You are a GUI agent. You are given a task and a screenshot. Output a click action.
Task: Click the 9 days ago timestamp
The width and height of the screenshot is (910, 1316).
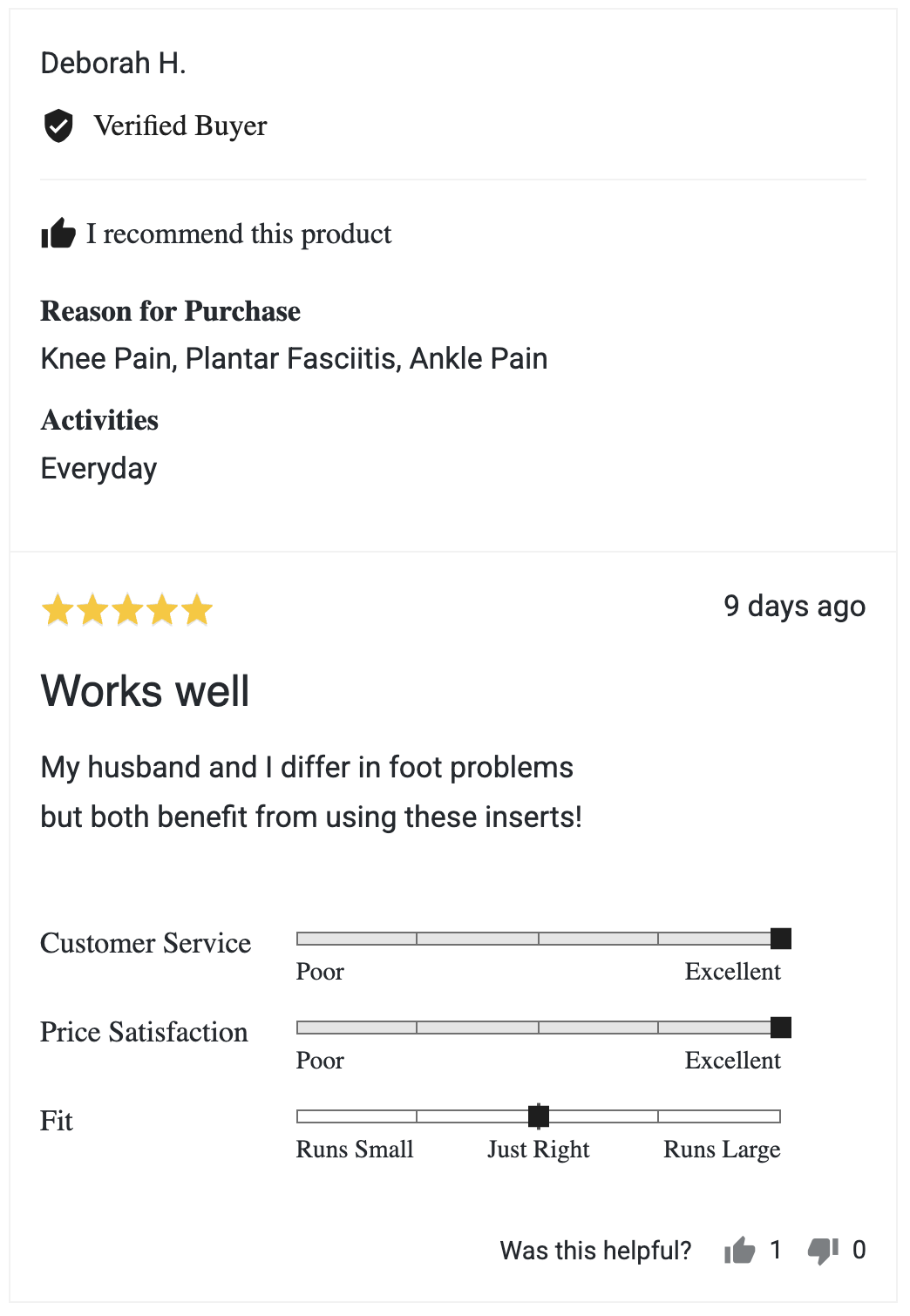(x=794, y=607)
